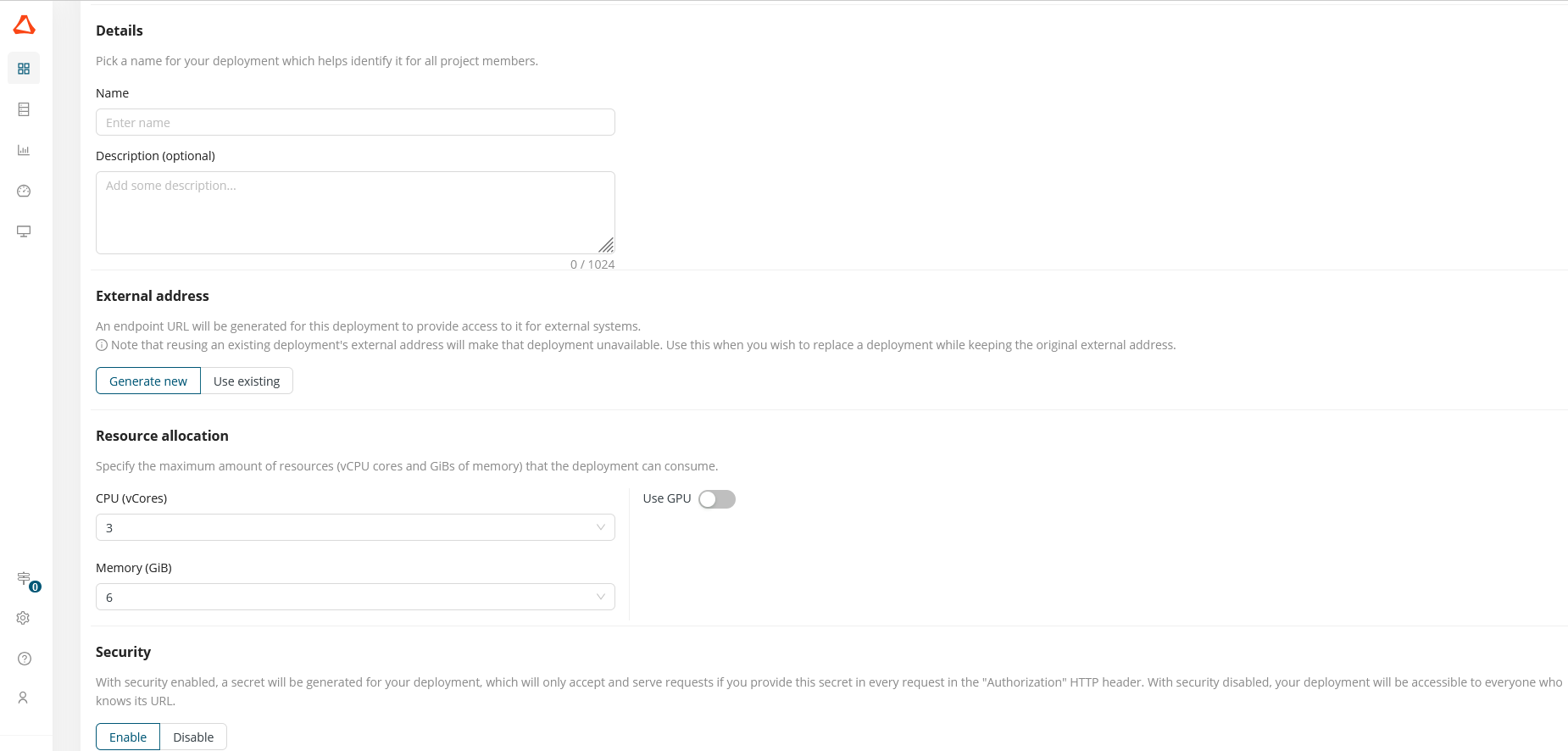This screenshot has width=1568, height=751.
Task: Click the Memory dropdown chevron arrow
Action: tap(600, 597)
